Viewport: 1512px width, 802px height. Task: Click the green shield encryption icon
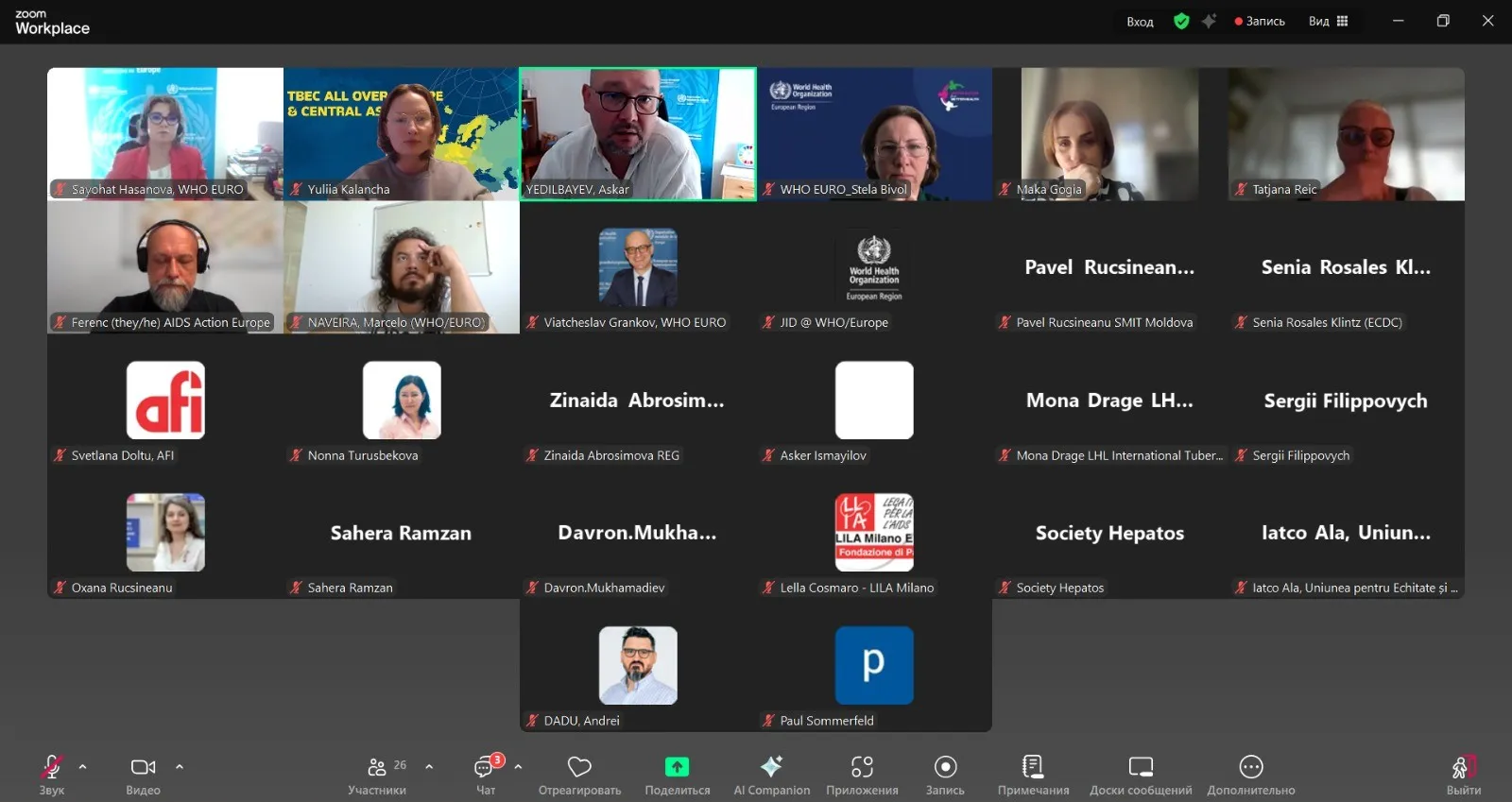[x=1181, y=21]
